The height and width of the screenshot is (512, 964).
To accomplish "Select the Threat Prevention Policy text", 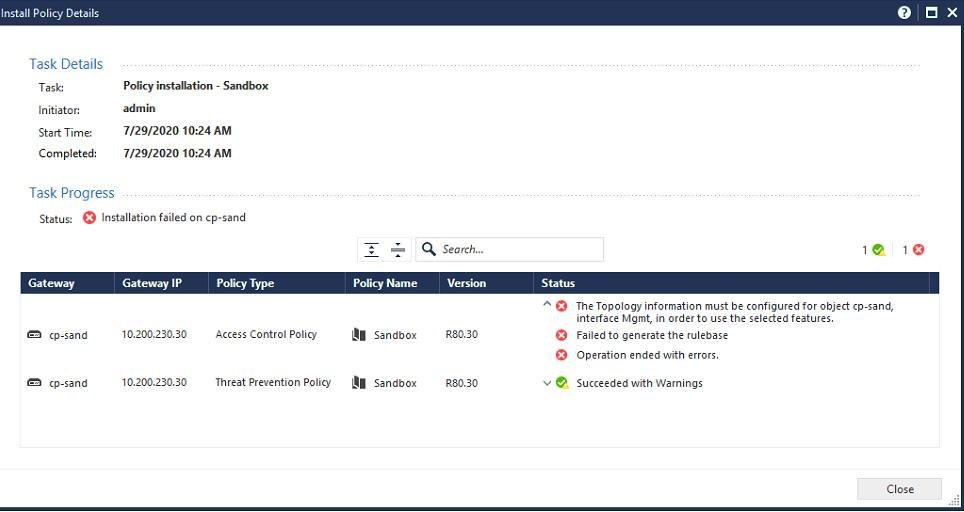I will tap(273, 382).
